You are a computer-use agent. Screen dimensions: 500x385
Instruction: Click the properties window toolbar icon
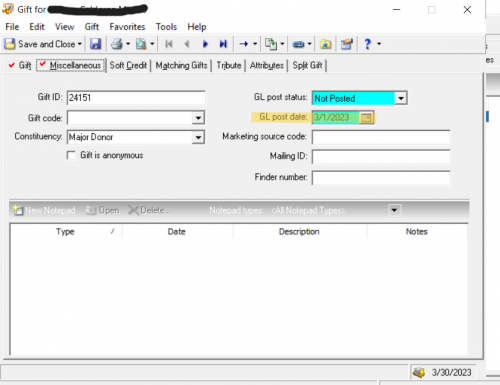pyautogui.click(x=347, y=44)
